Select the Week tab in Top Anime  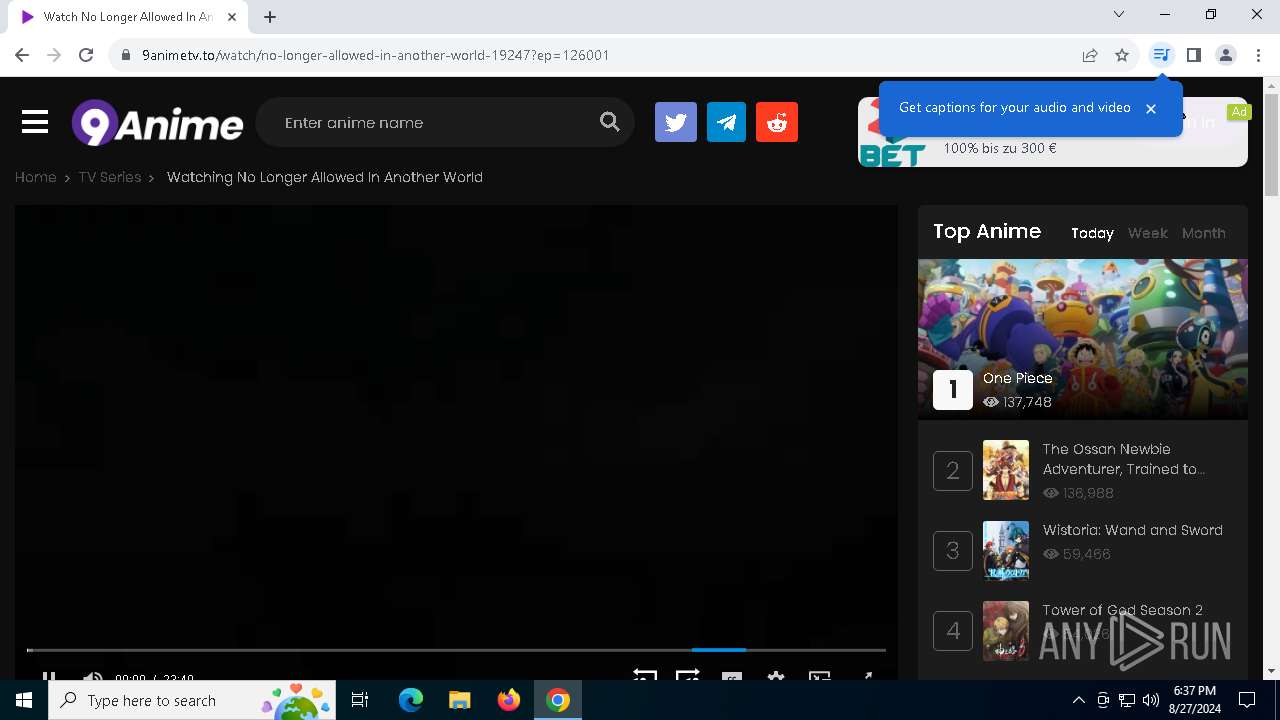pyautogui.click(x=1147, y=233)
